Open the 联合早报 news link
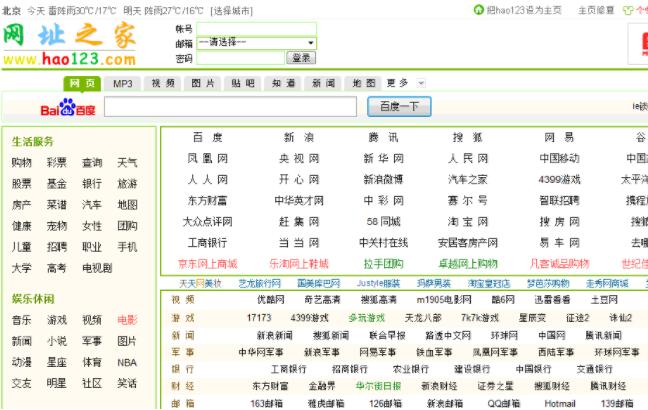 (x=387, y=336)
